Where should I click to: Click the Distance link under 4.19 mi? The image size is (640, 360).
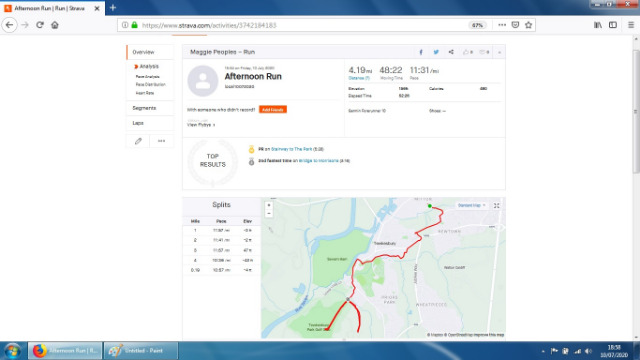tap(359, 78)
